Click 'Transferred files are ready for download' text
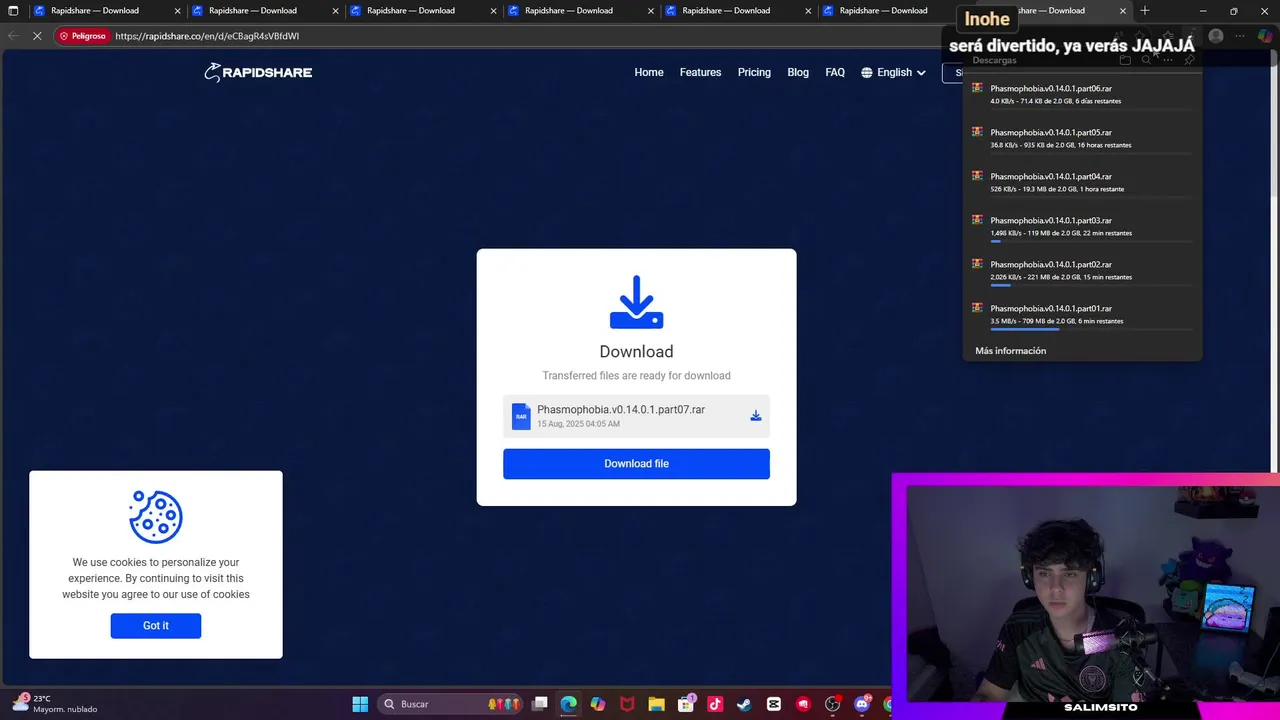 (x=636, y=376)
